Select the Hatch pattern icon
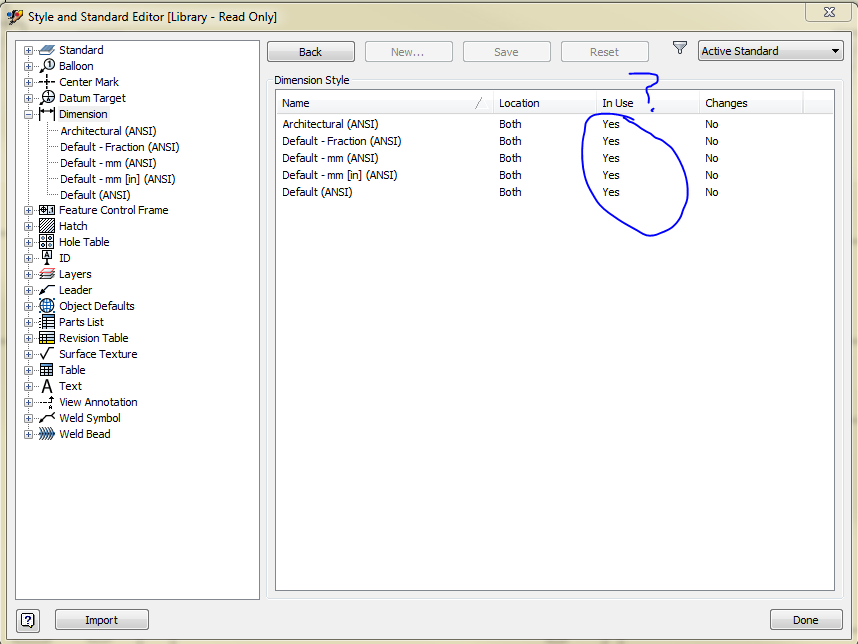This screenshot has height=644, width=858. (47, 226)
